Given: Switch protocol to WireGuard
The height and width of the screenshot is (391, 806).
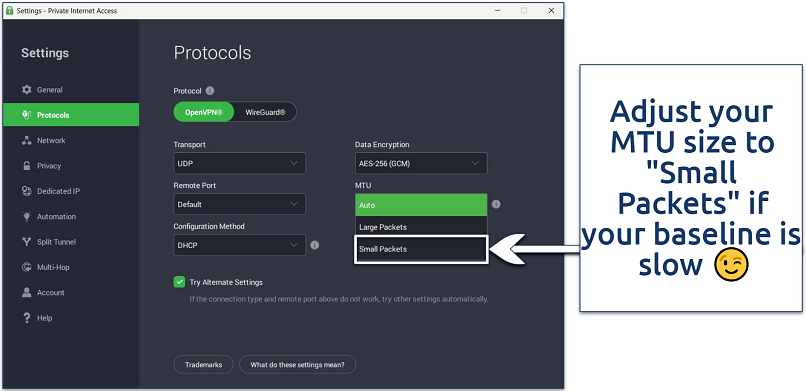Looking at the screenshot, I should (x=265, y=112).
